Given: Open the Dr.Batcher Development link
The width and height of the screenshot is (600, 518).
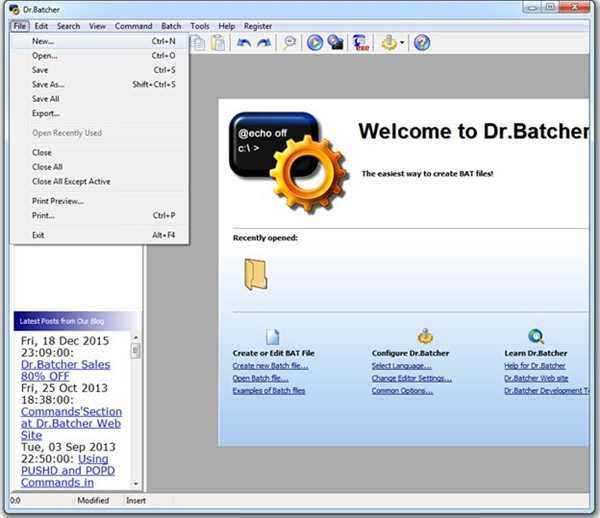Looking at the screenshot, I should pos(546,391).
